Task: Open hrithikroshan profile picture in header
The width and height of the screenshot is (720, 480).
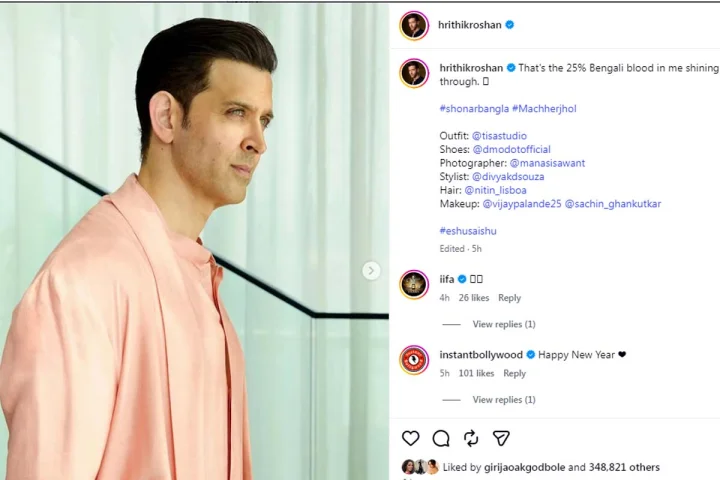Action: click(x=414, y=25)
